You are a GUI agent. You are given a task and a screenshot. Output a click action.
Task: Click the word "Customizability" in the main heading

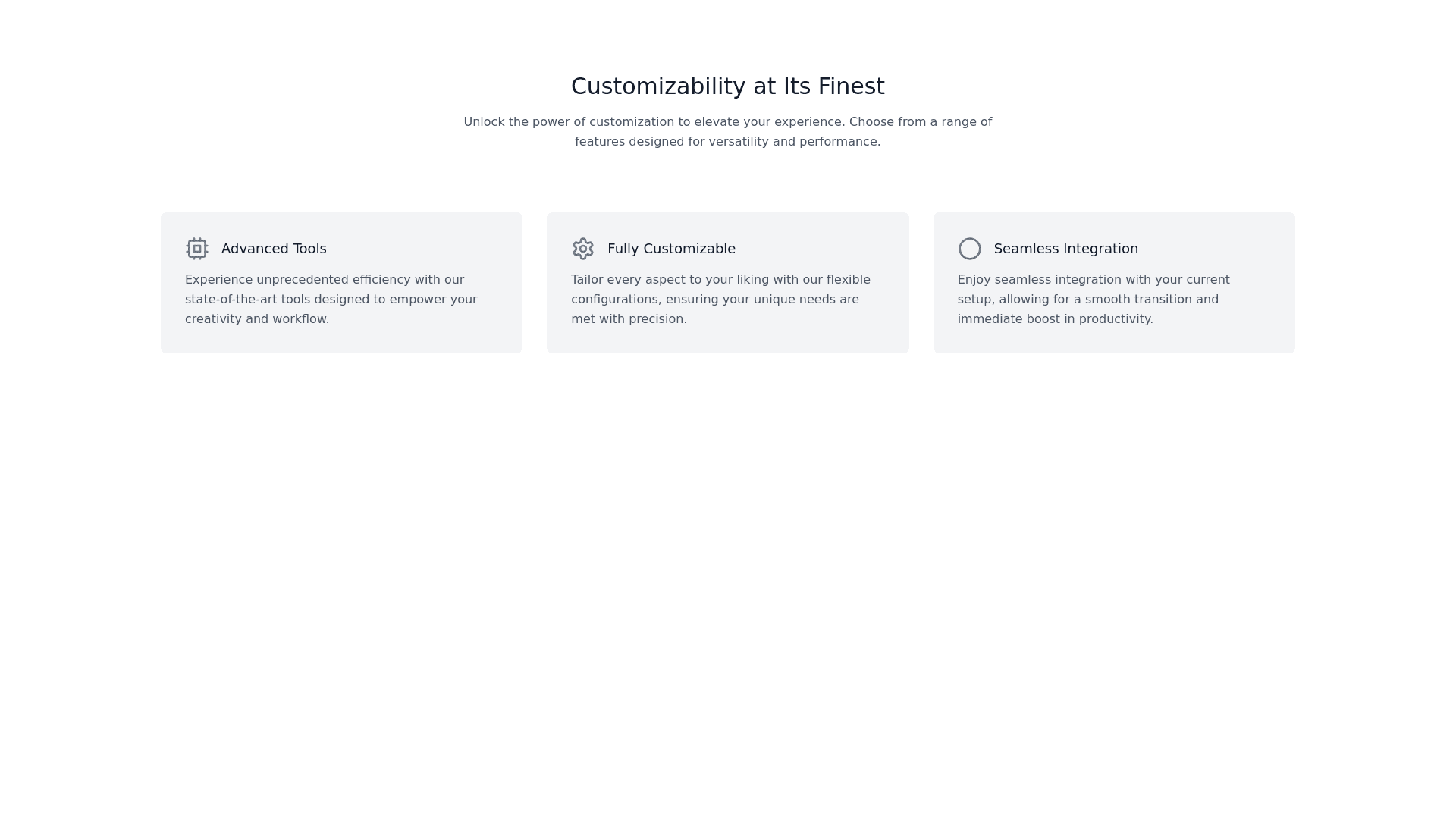[x=658, y=86]
